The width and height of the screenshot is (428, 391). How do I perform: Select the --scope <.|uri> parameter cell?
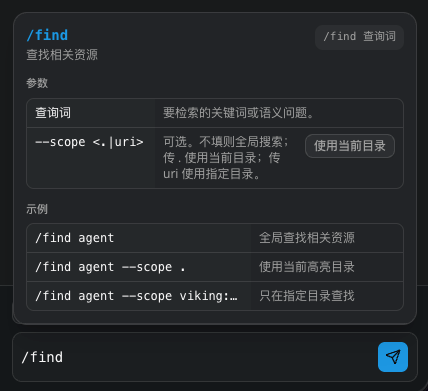point(91,158)
